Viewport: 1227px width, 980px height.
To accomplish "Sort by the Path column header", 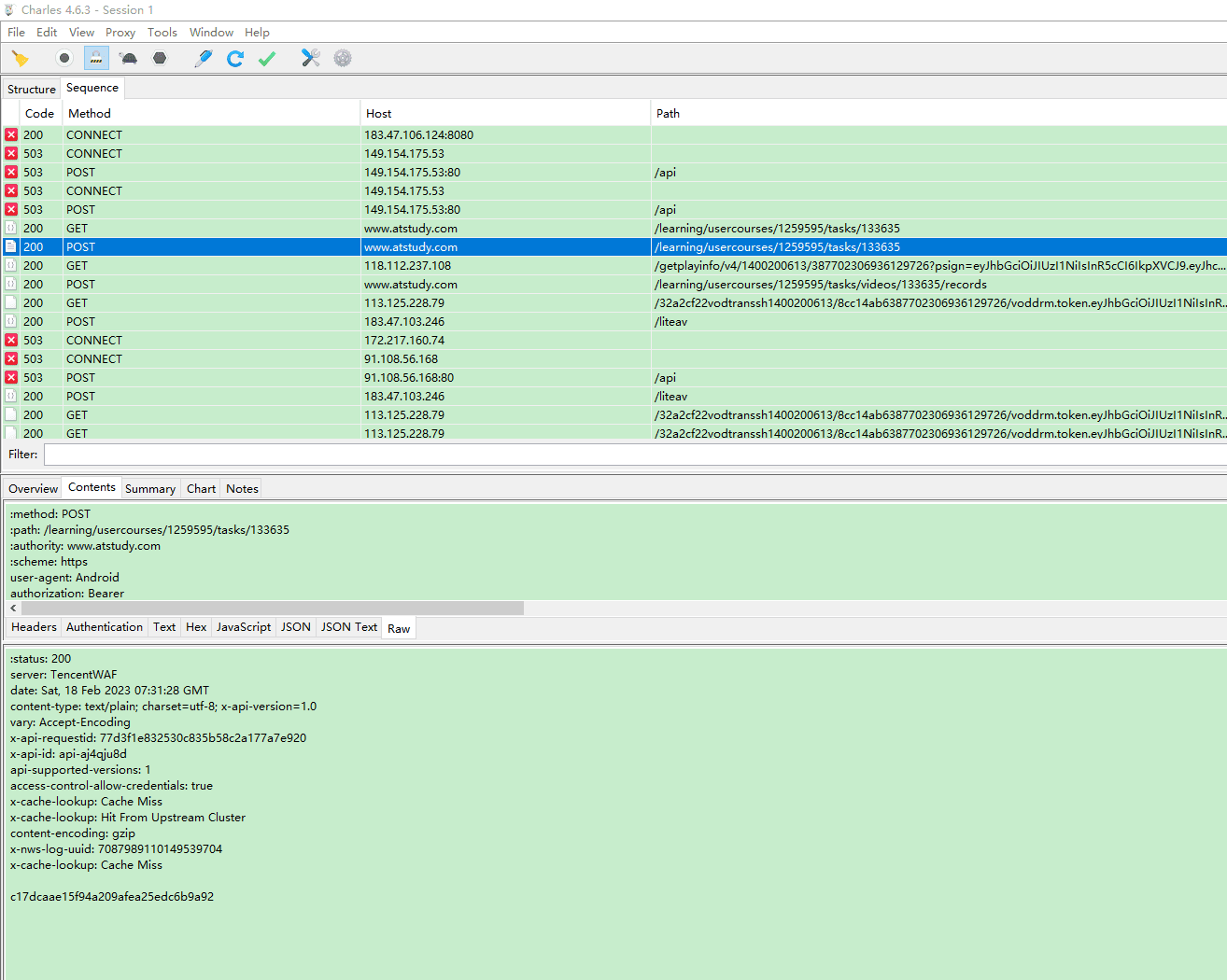I will coord(938,113).
